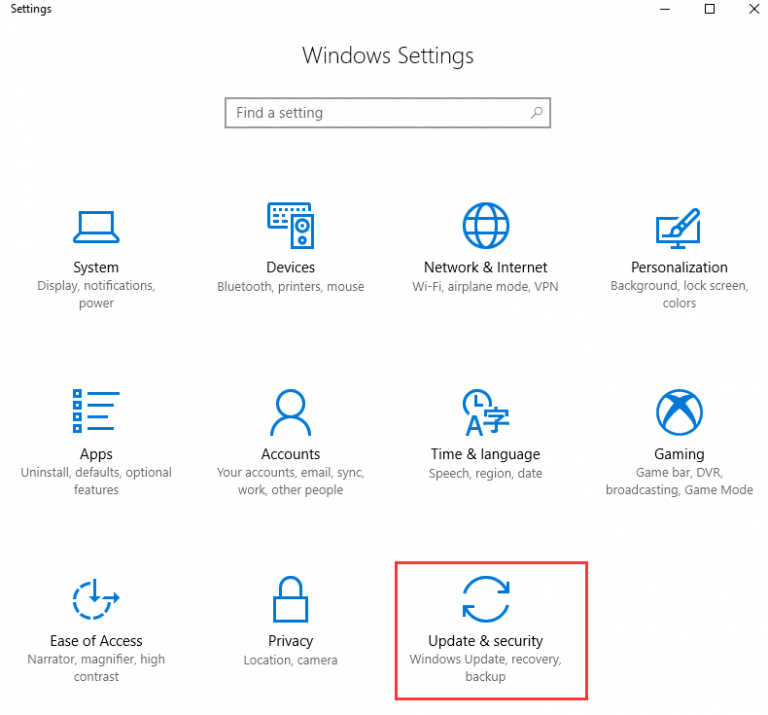Click 'Uninstall, defaults, optional features' text

coord(96,481)
